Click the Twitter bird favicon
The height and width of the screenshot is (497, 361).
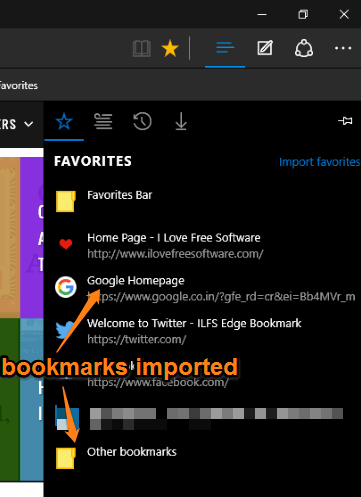click(x=65, y=329)
